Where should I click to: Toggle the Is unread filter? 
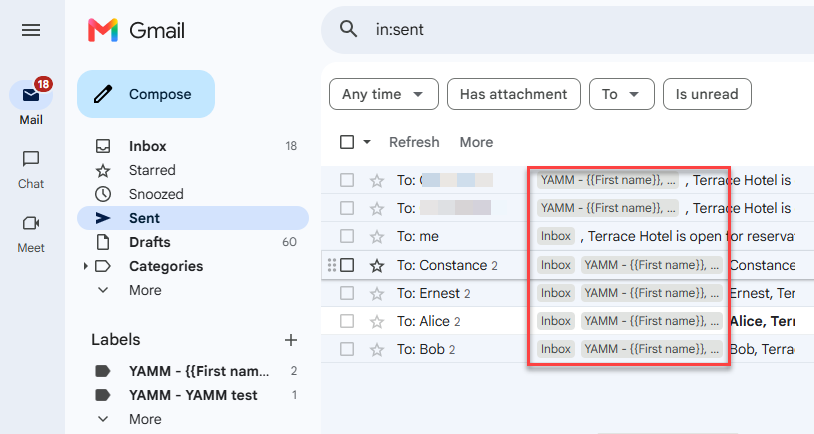click(707, 94)
